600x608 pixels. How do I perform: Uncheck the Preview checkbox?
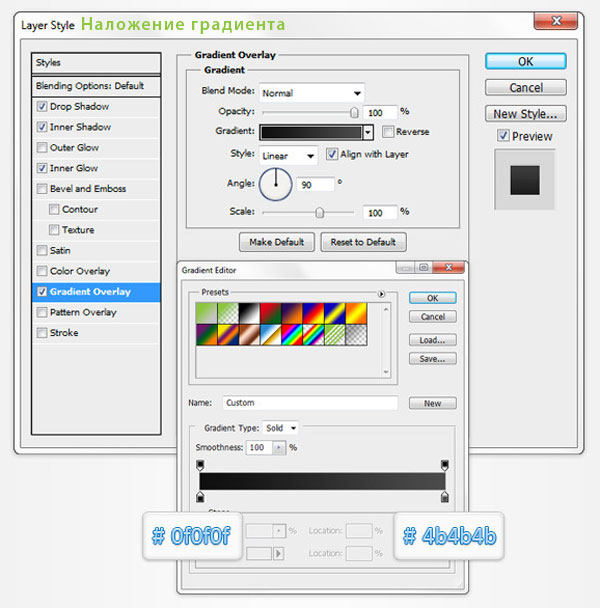point(503,136)
